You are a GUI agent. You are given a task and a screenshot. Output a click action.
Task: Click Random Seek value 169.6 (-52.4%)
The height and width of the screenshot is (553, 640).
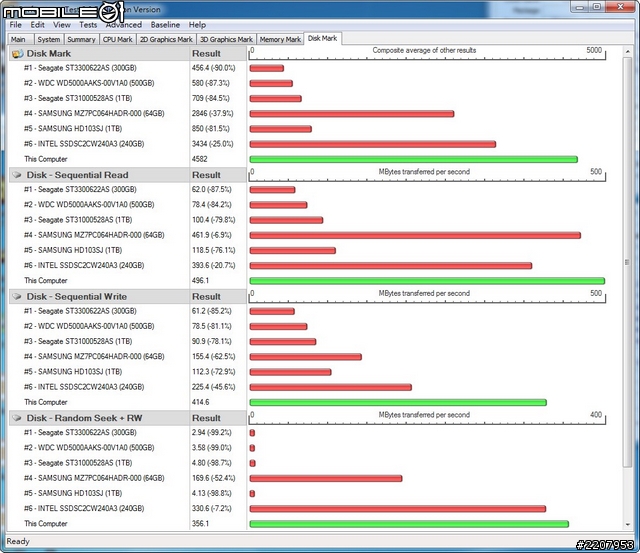(213, 478)
